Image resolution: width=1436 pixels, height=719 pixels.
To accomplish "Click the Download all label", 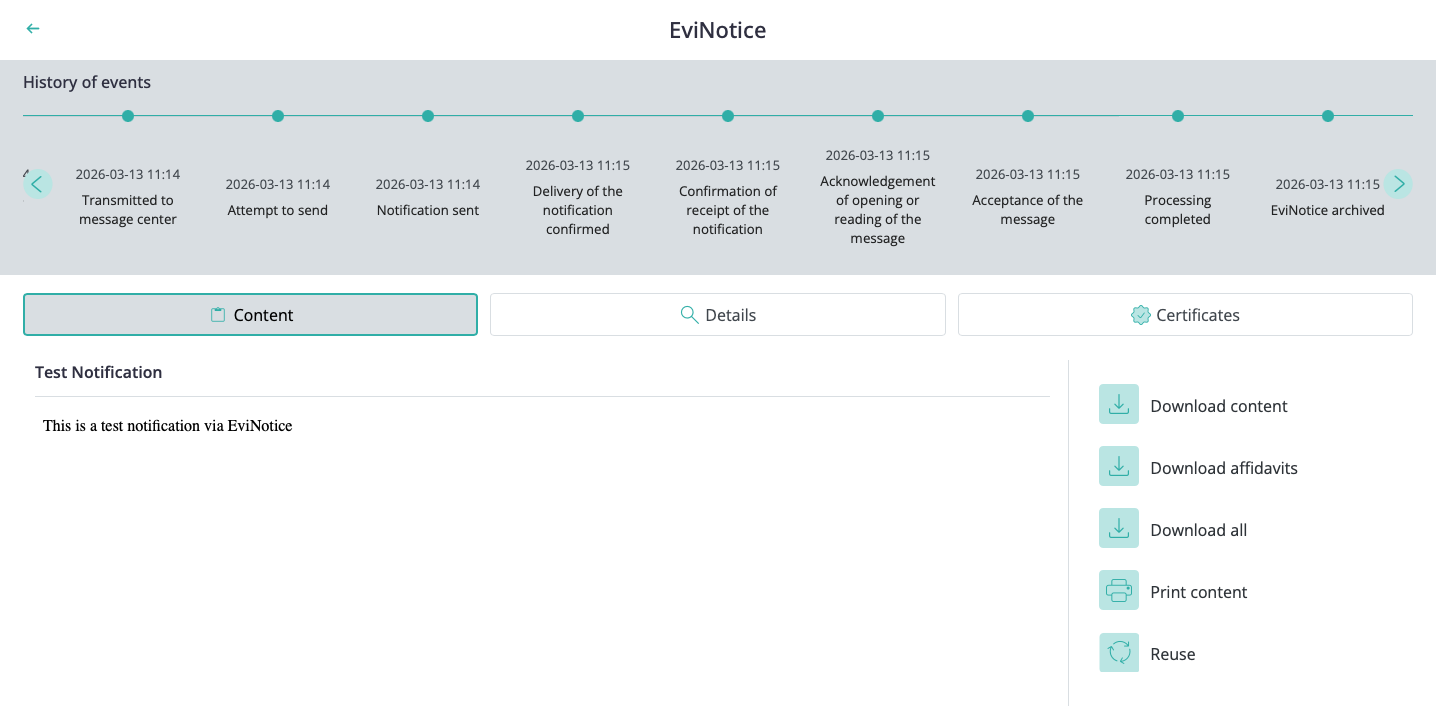I will [1198, 530].
